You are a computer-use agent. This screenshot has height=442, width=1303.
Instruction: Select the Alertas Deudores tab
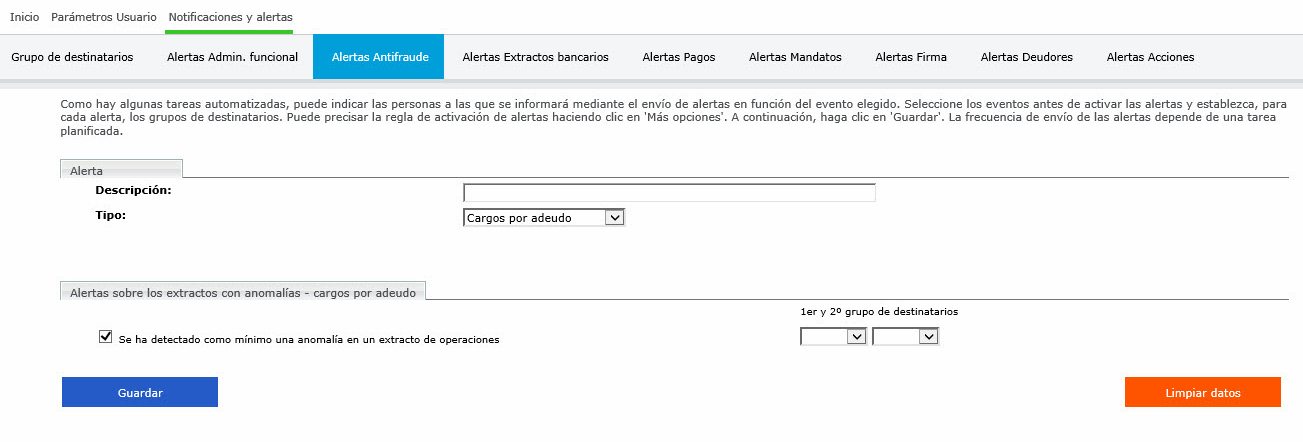pyautogui.click(x=1026, y=57)
